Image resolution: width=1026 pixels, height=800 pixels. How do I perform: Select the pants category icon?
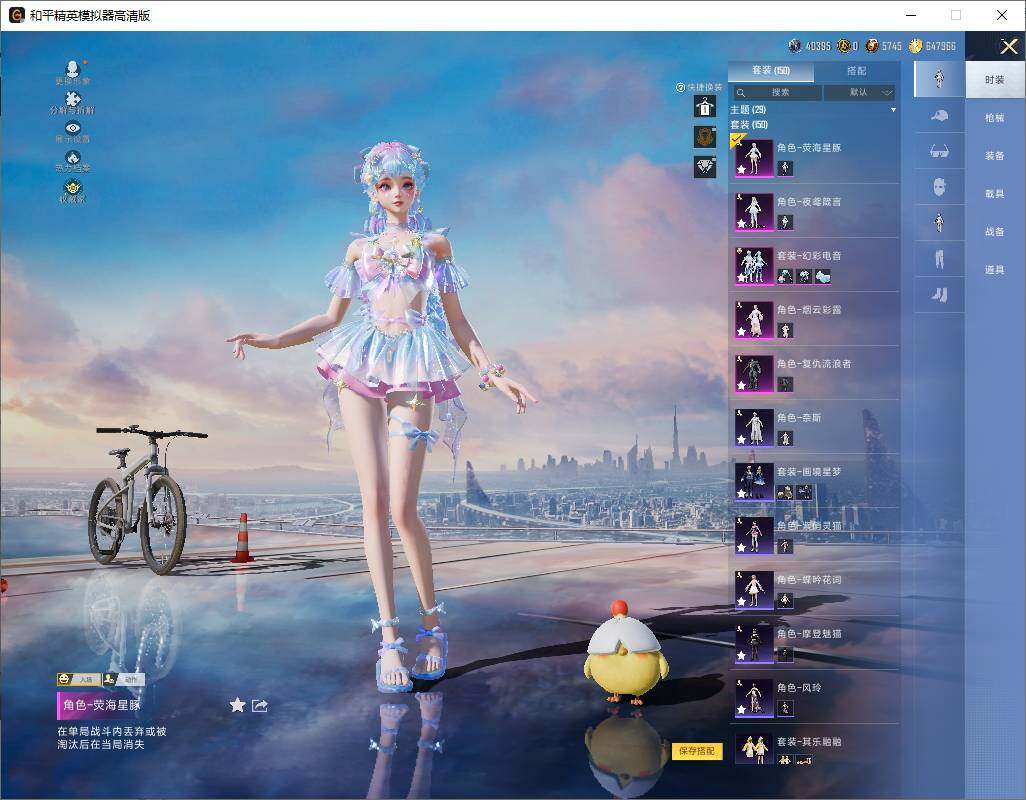(939, 259)
